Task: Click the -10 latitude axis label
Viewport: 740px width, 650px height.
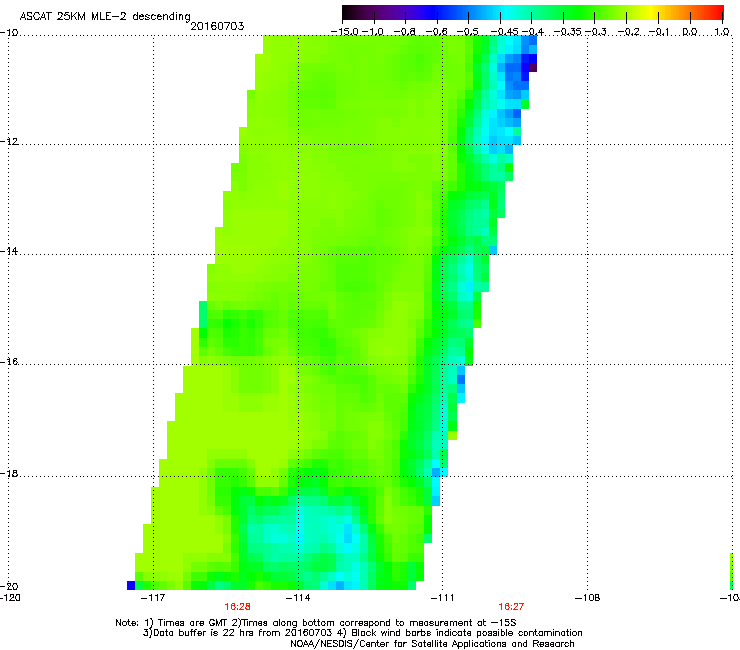Action: (x=9, y=33)
